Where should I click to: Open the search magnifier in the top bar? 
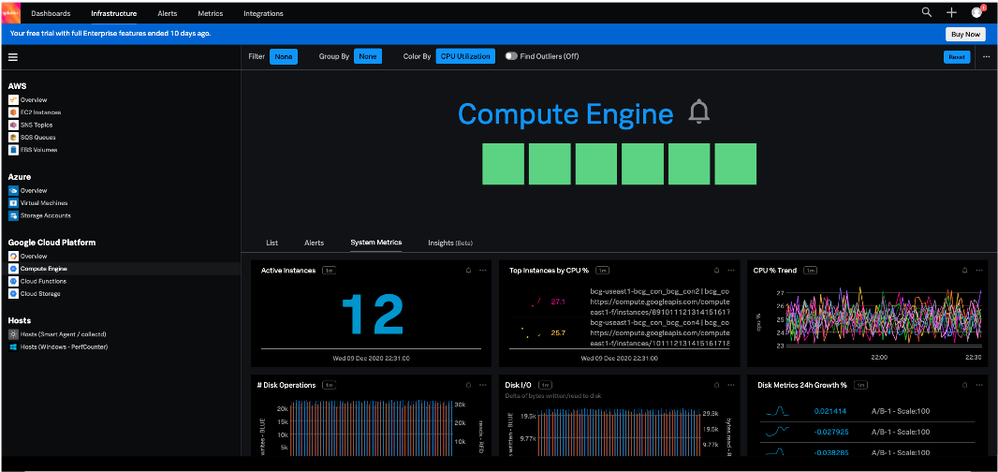tap(927, 12)
